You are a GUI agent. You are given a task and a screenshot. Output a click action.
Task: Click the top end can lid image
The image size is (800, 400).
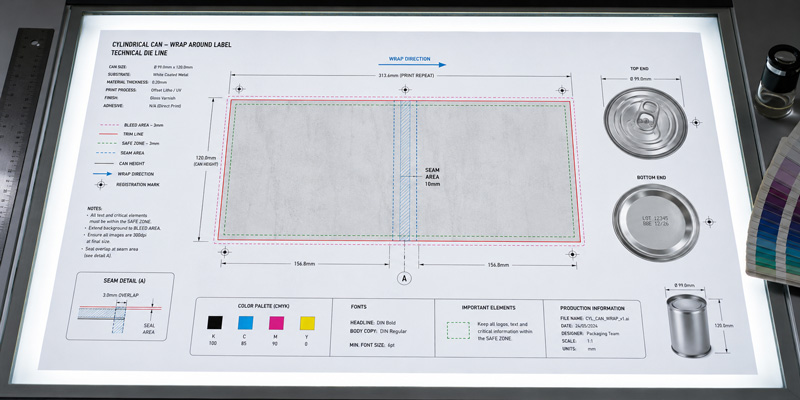click(x=645, y=122)
